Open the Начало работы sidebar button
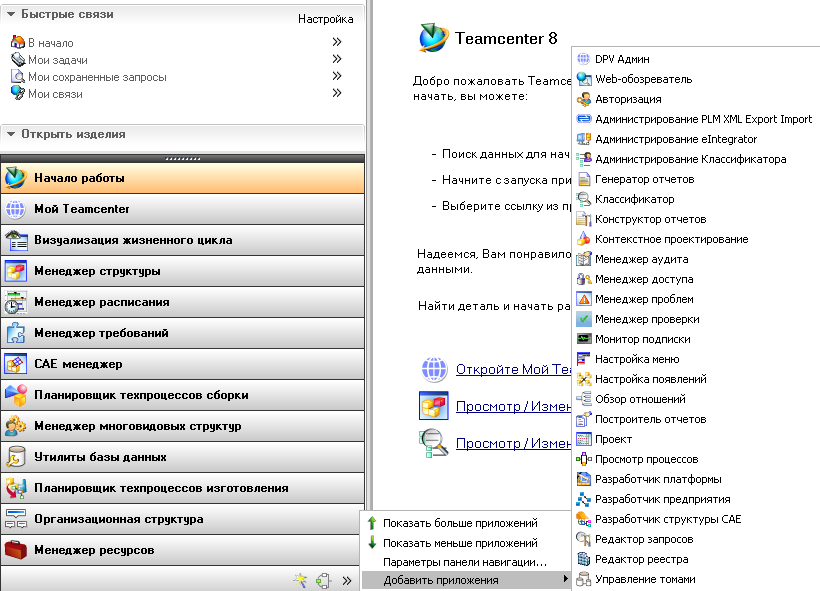The image size is (820, 591). [x=183, y=178]
